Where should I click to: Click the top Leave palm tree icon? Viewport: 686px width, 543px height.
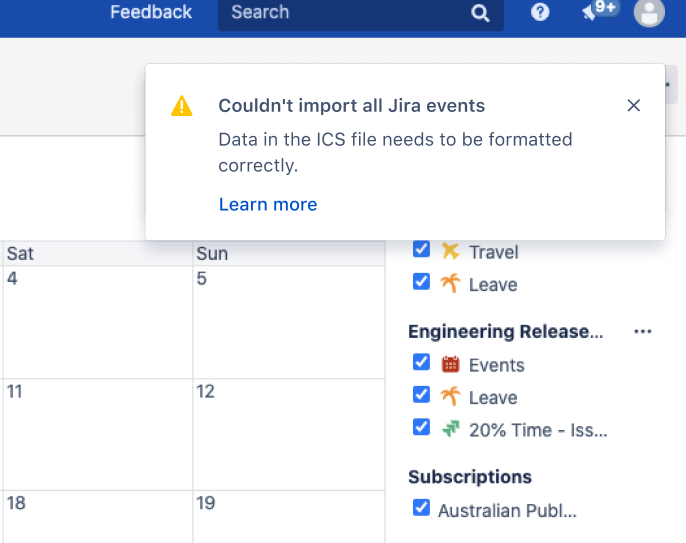pos(450,284)
